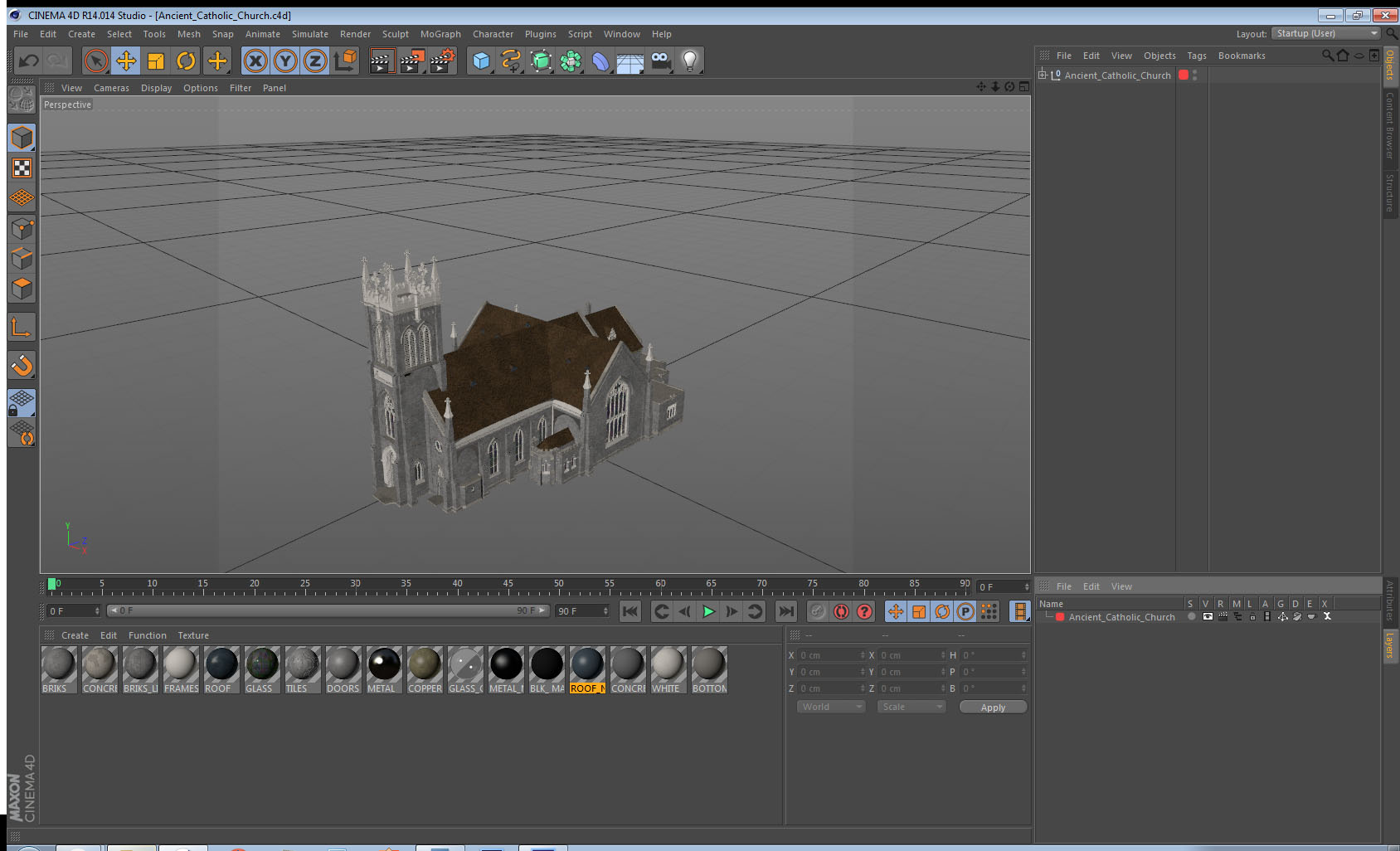The image size is (1400, 851).
Task: Toggle Scale keyframe recording in timeline
Action: 919,611
